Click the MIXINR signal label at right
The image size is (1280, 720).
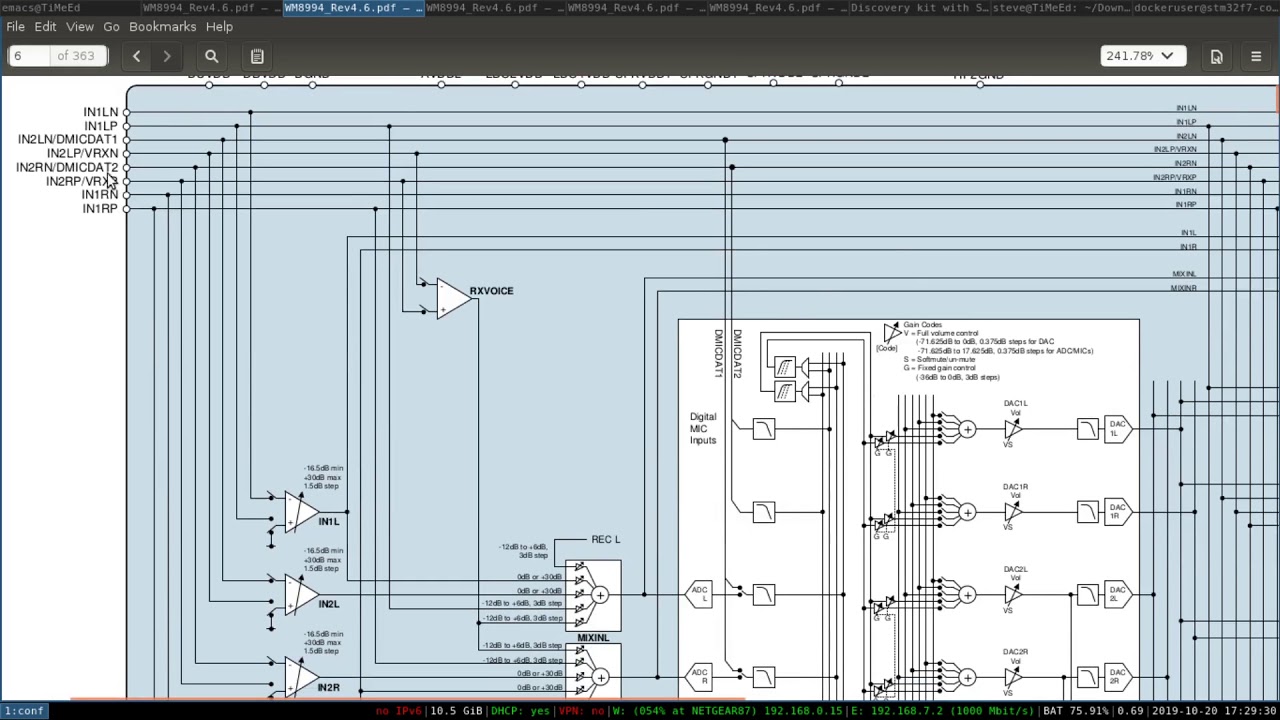click(x=1184, y=288)
